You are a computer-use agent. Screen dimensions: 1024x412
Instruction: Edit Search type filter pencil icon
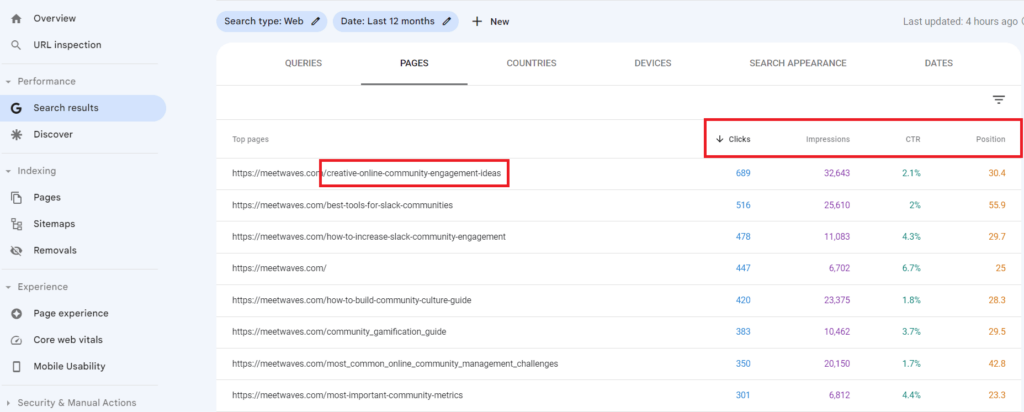point(315,21)
